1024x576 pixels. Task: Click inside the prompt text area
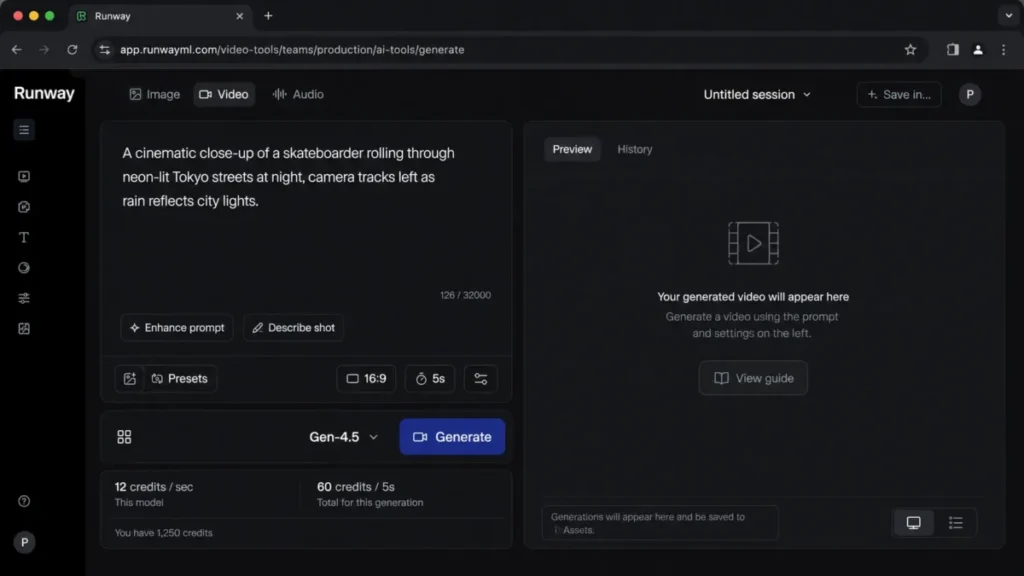pos(306,216)
